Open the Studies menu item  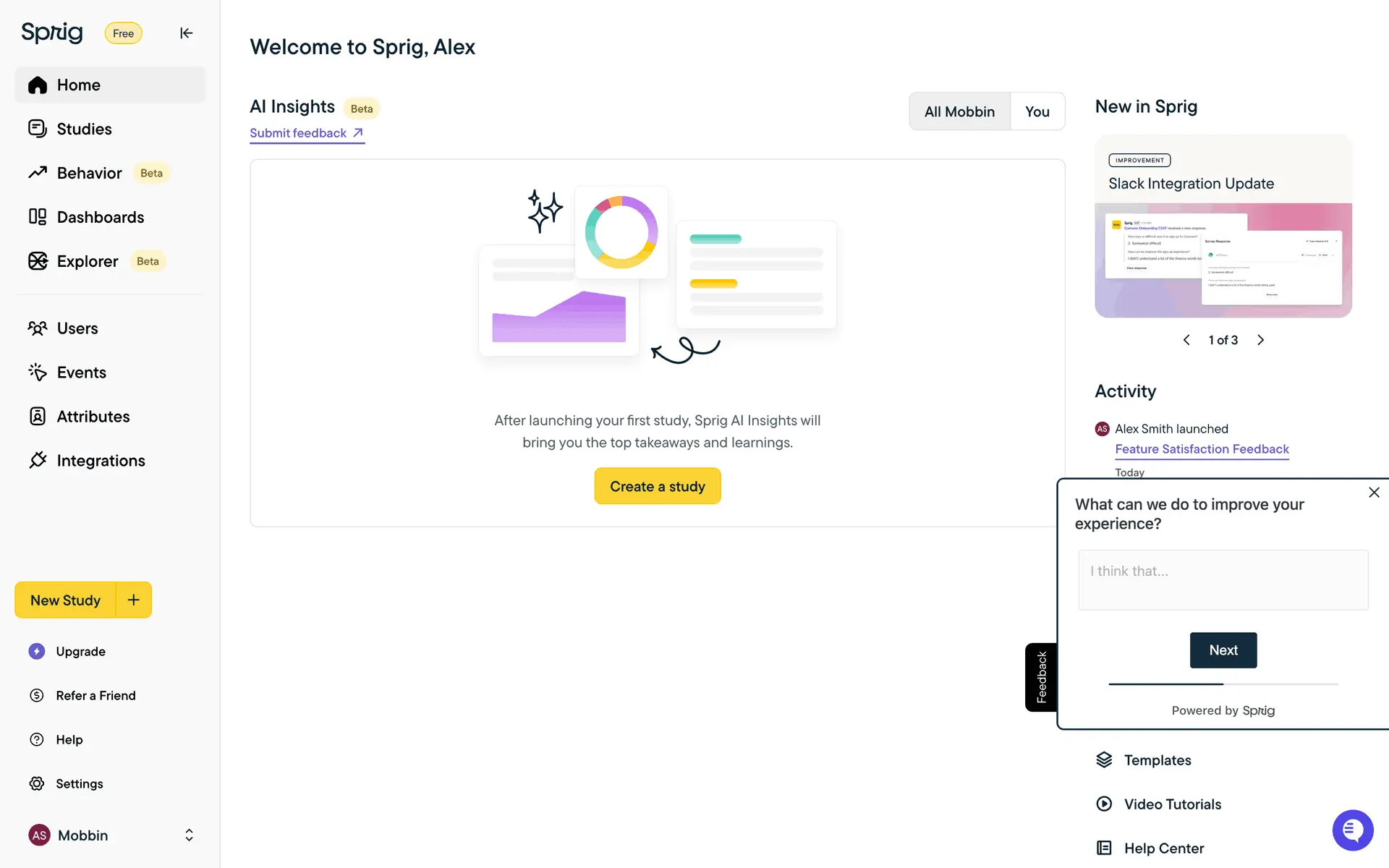84,129
